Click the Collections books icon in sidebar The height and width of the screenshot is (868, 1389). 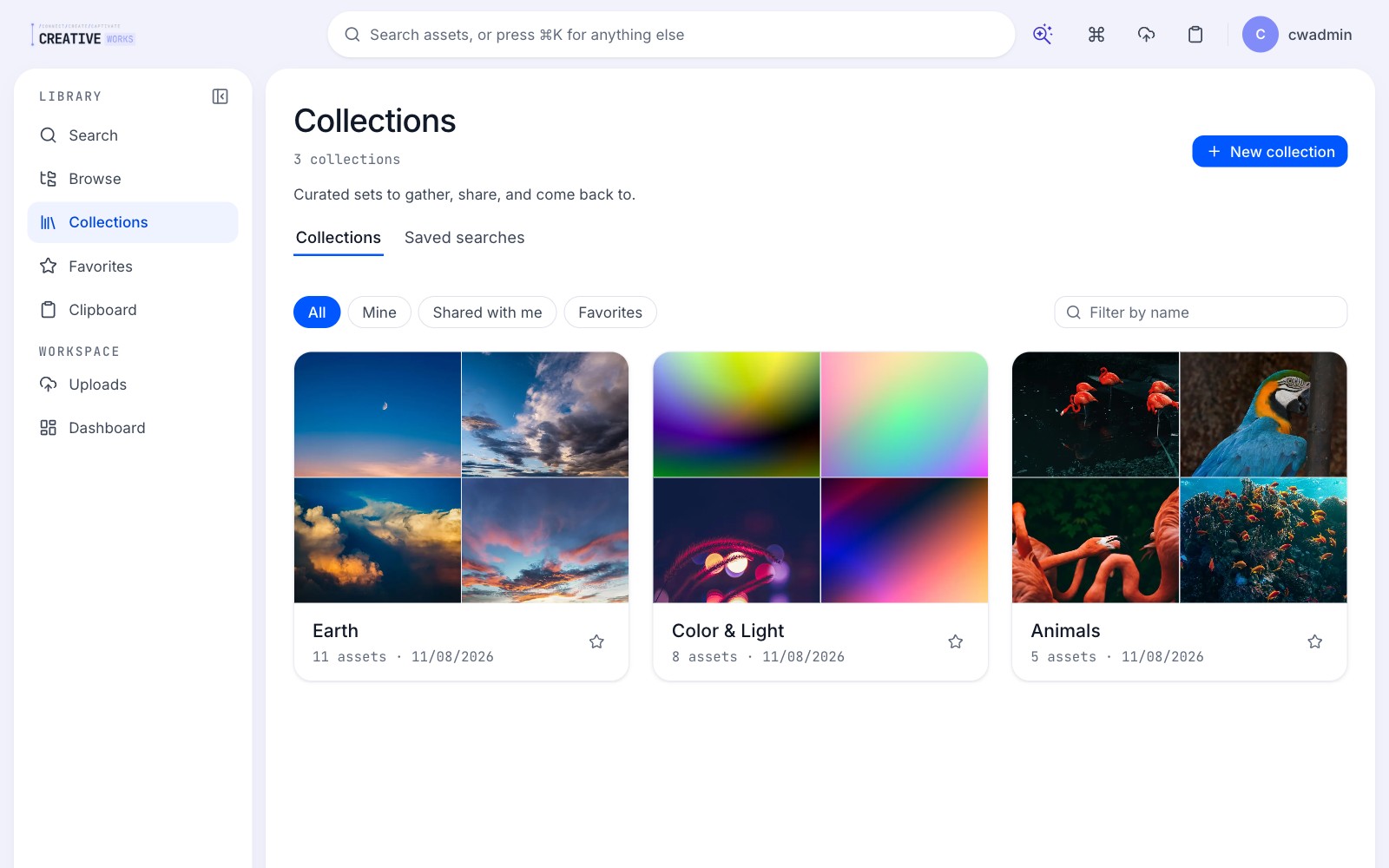point(49,222)
